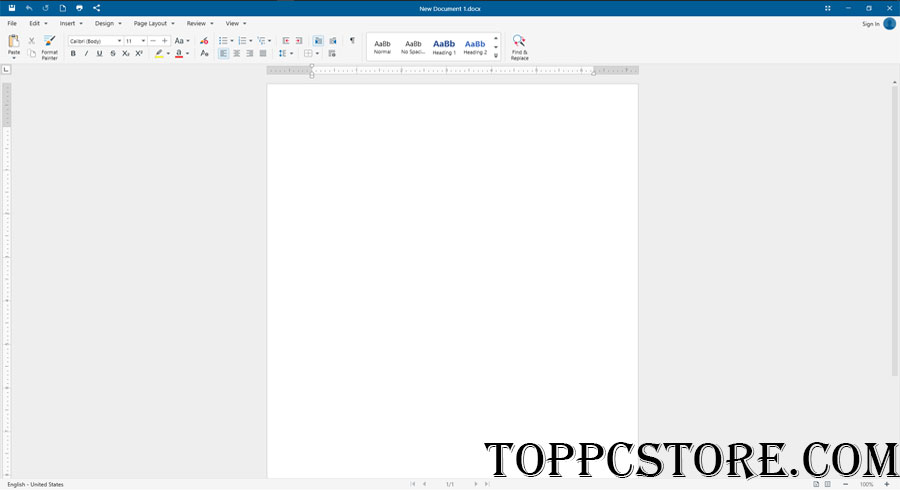900x490 pixels.
Task: Toggle underline formatting
Action: (x=99, y=53)
